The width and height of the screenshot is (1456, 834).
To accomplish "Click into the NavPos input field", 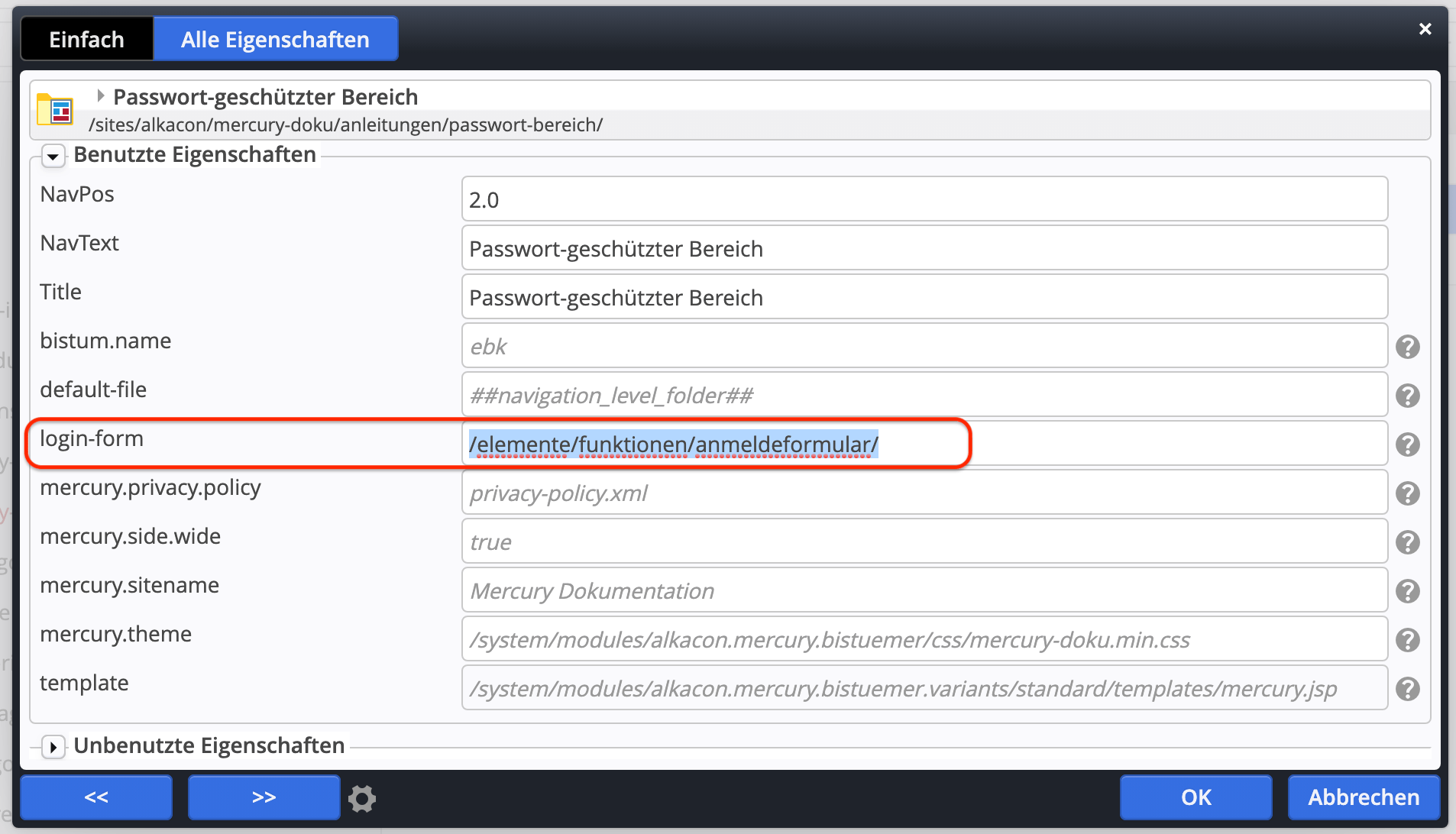I will point(924,199).
